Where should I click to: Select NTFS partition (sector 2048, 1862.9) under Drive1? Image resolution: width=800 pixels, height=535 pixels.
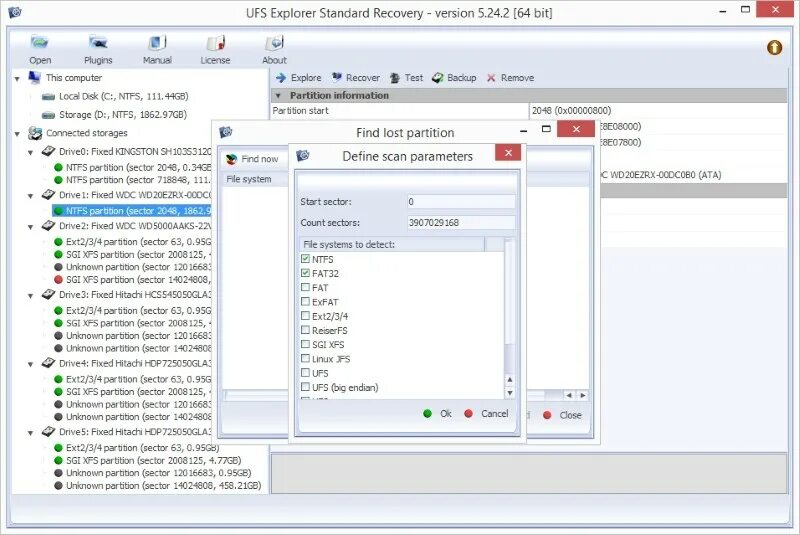(132, 211)
